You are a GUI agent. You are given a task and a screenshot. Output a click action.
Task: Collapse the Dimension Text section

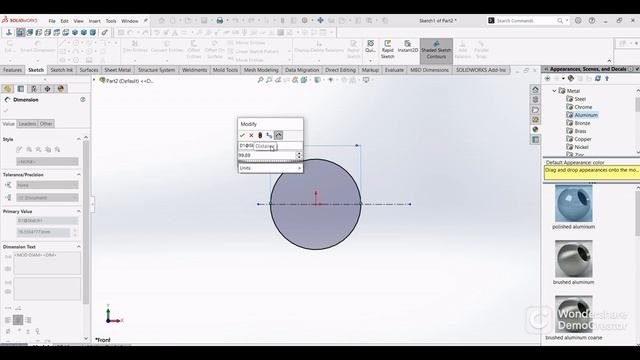coord(78,247)
